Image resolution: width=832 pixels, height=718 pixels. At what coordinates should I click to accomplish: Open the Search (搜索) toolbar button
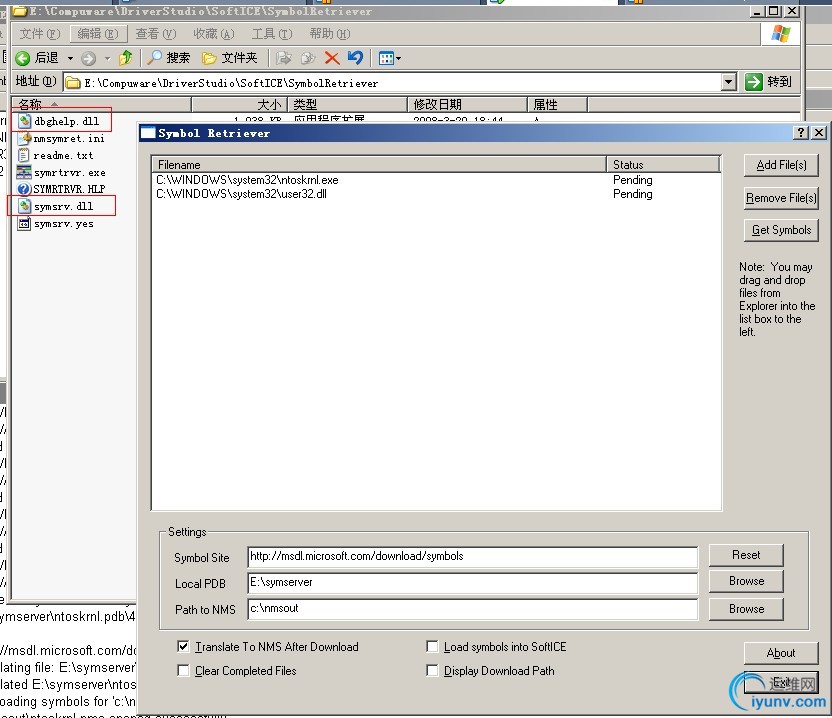[x=169, y=58]
